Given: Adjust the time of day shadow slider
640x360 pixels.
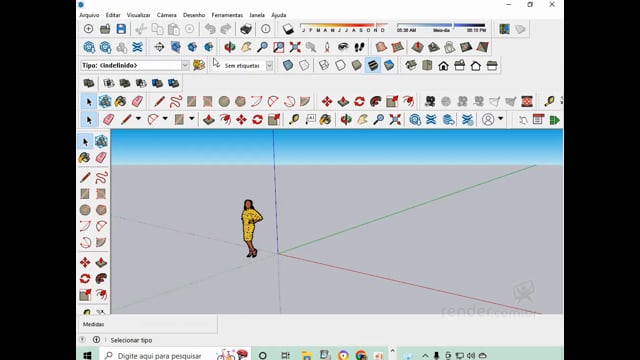Looking at the screenshot, I should pyautogui.click(x=441, y=26).
